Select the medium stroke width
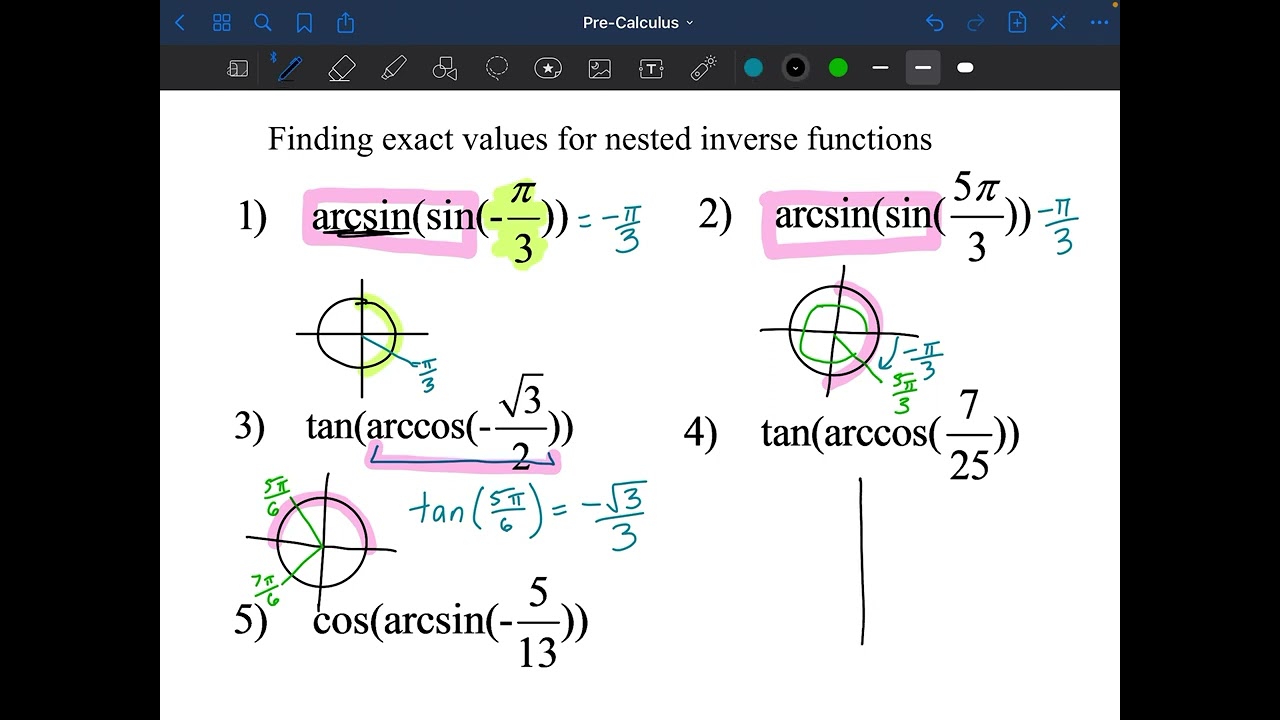The width and height of the screenshot is (1280, 720). 922,68
